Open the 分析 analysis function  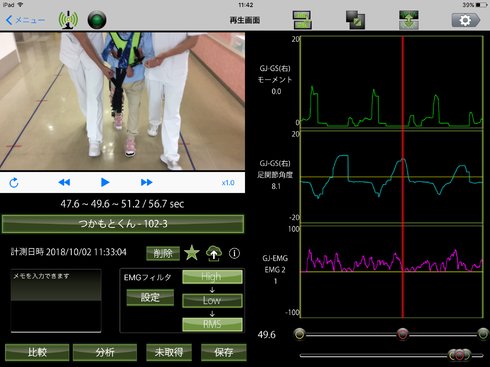[x=105, y=352]
